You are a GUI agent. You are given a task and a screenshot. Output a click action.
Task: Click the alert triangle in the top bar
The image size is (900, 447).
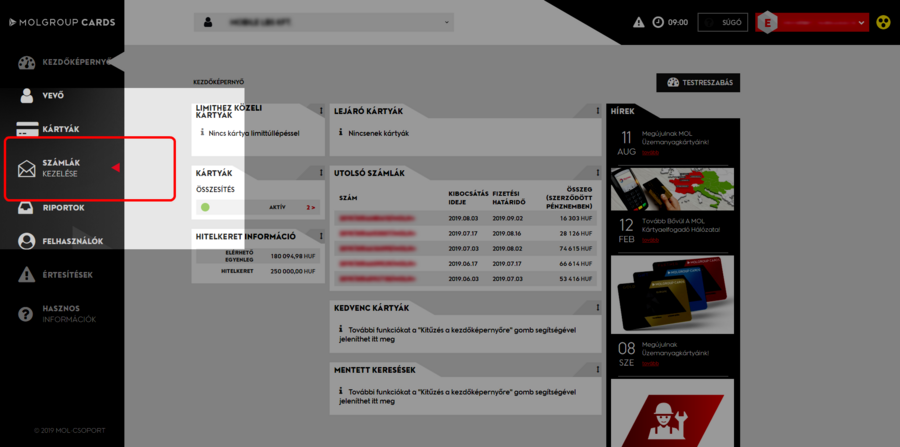pyautogui.click(x=639, y=22)
